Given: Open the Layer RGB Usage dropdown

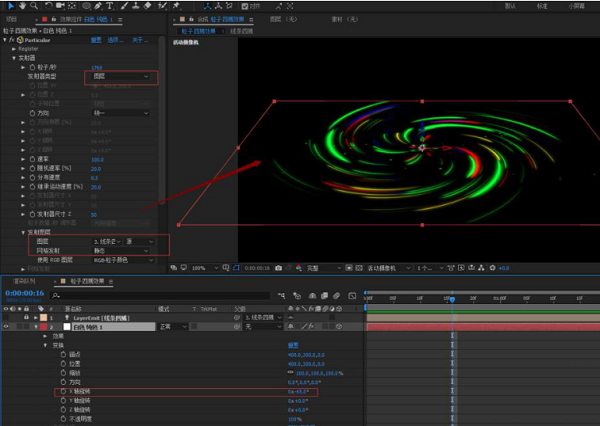Looking at the screenshot, I should tap(123, 260).
